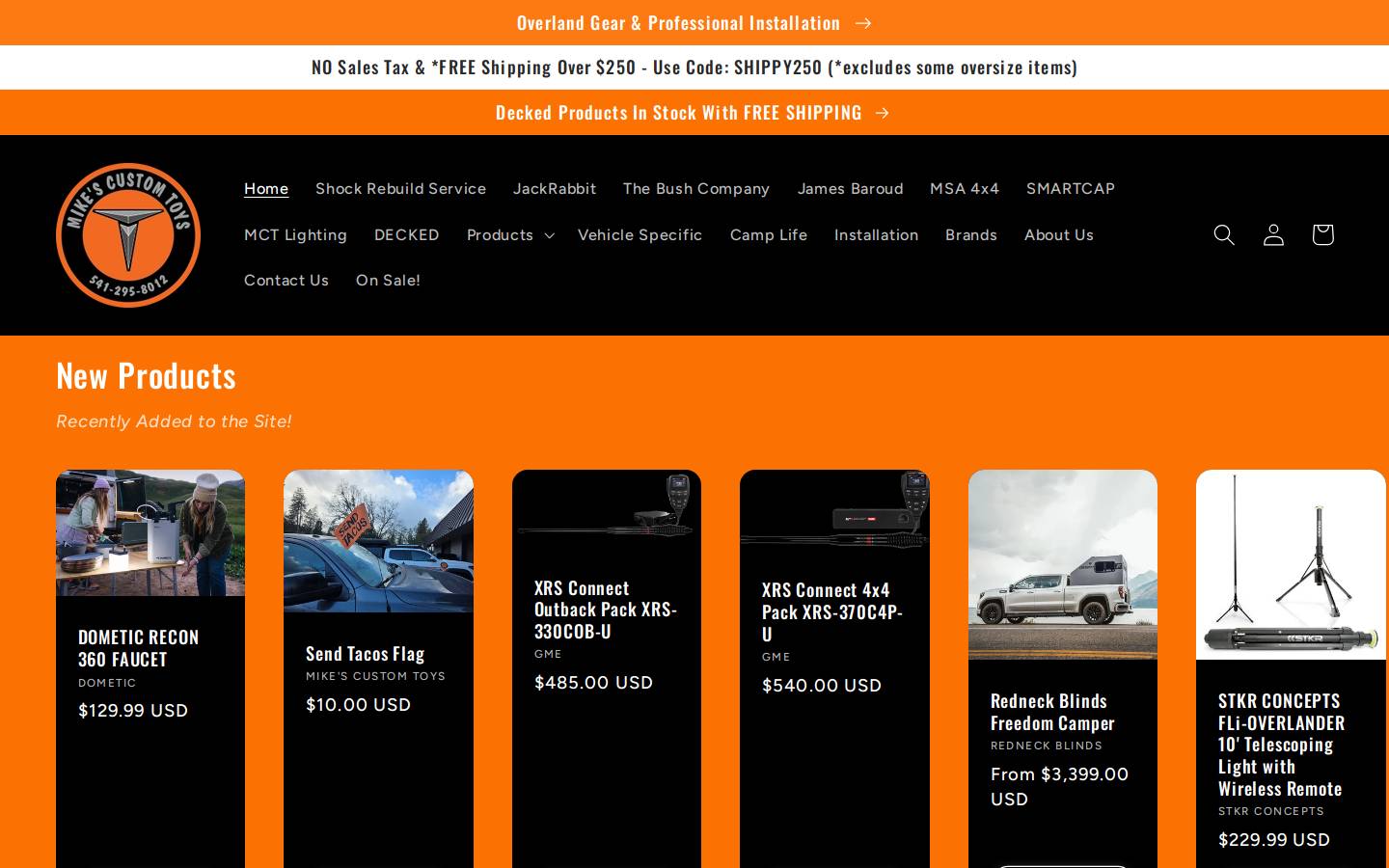Navigate to James Baroud

pyautogui.click(x=850, y=189)
